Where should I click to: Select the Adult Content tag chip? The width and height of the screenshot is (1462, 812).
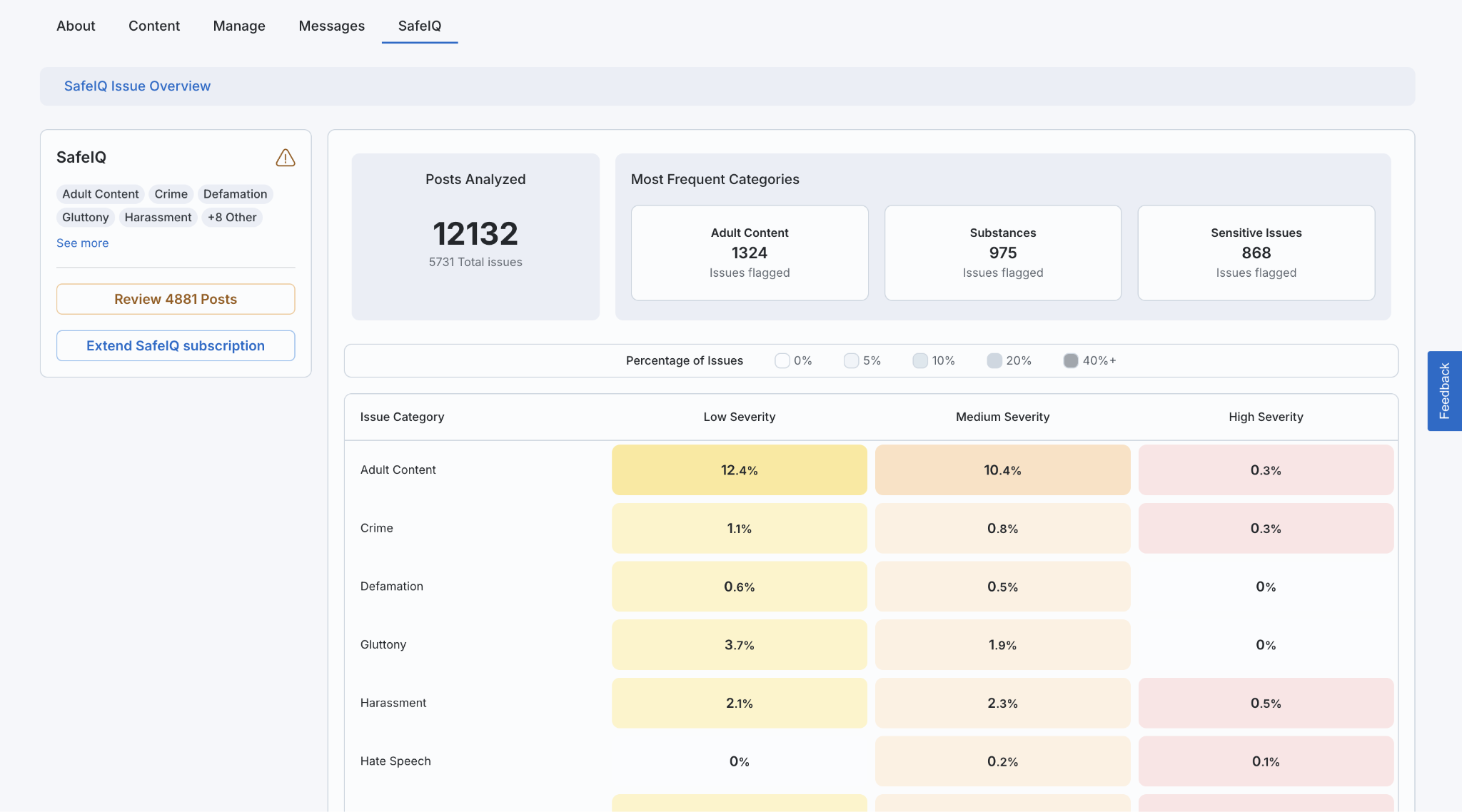(101, 194)
